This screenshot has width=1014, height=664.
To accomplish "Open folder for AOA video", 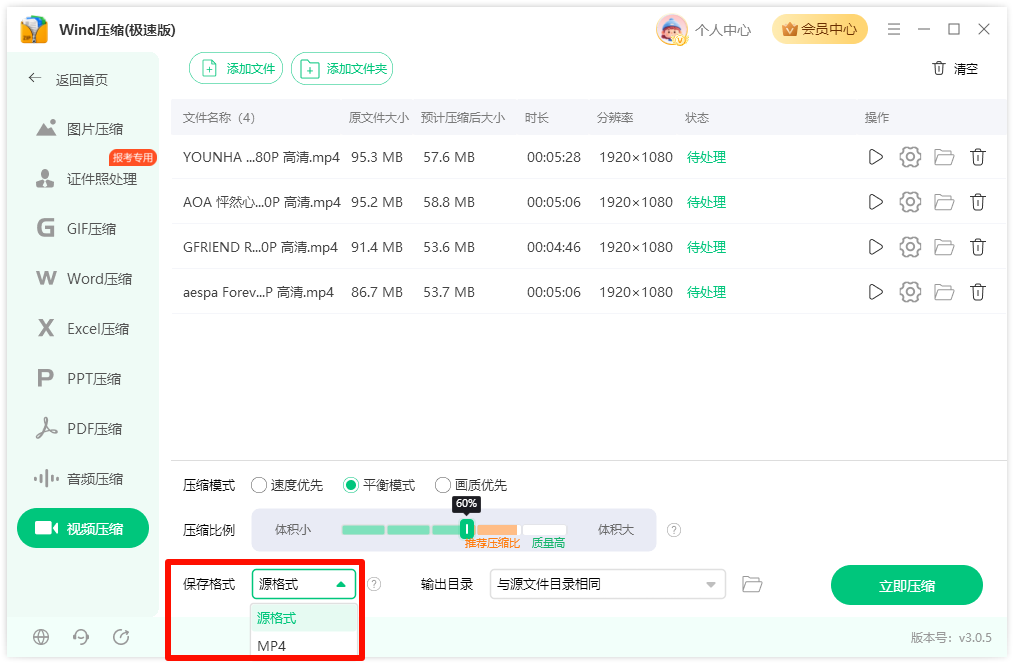I will click(944, 202).
